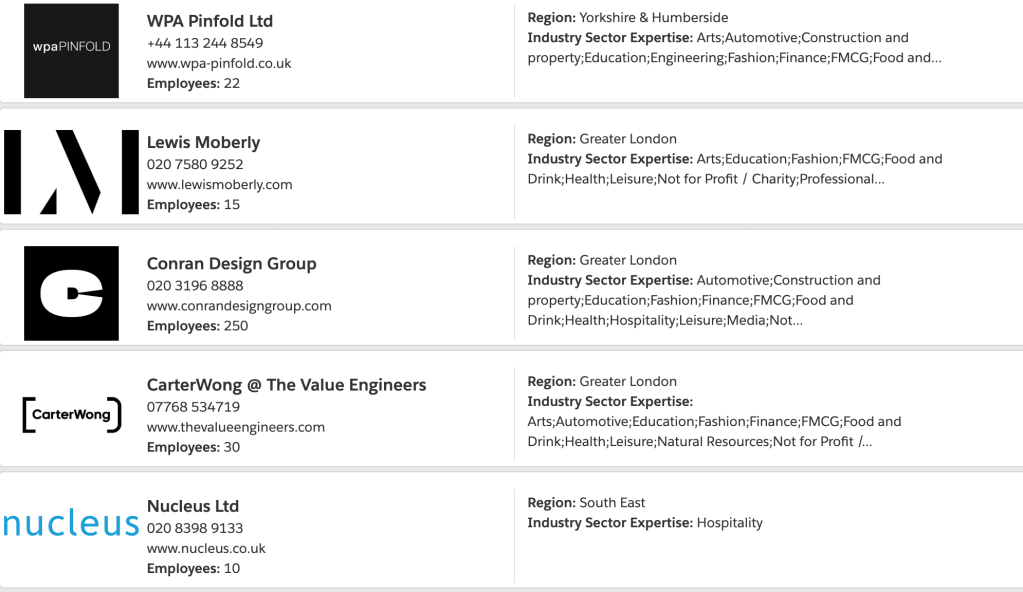Click Conran phone number 020 3196 8888

pos(195,286)
